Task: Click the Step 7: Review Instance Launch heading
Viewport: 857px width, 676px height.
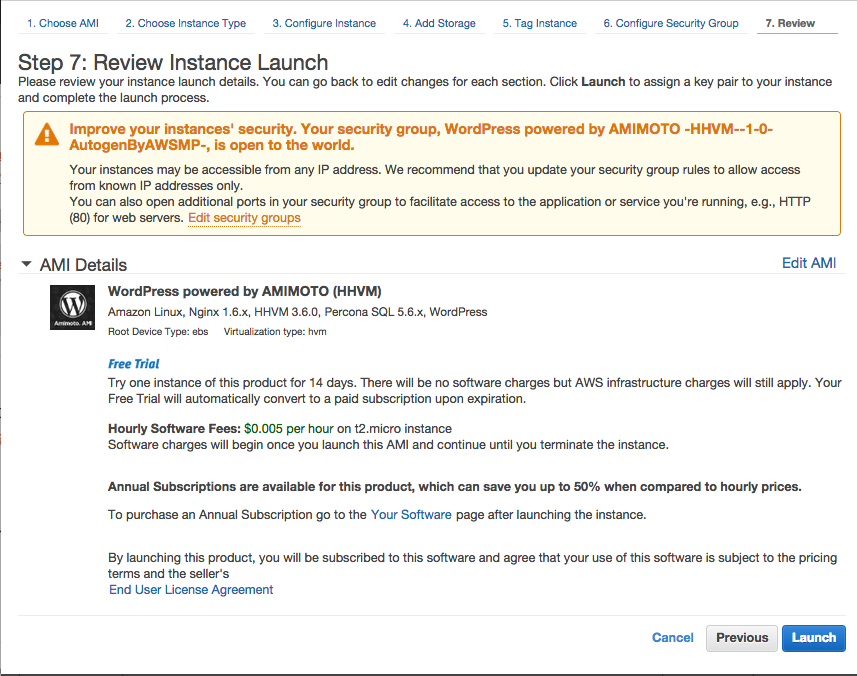Action: (173, 62)
